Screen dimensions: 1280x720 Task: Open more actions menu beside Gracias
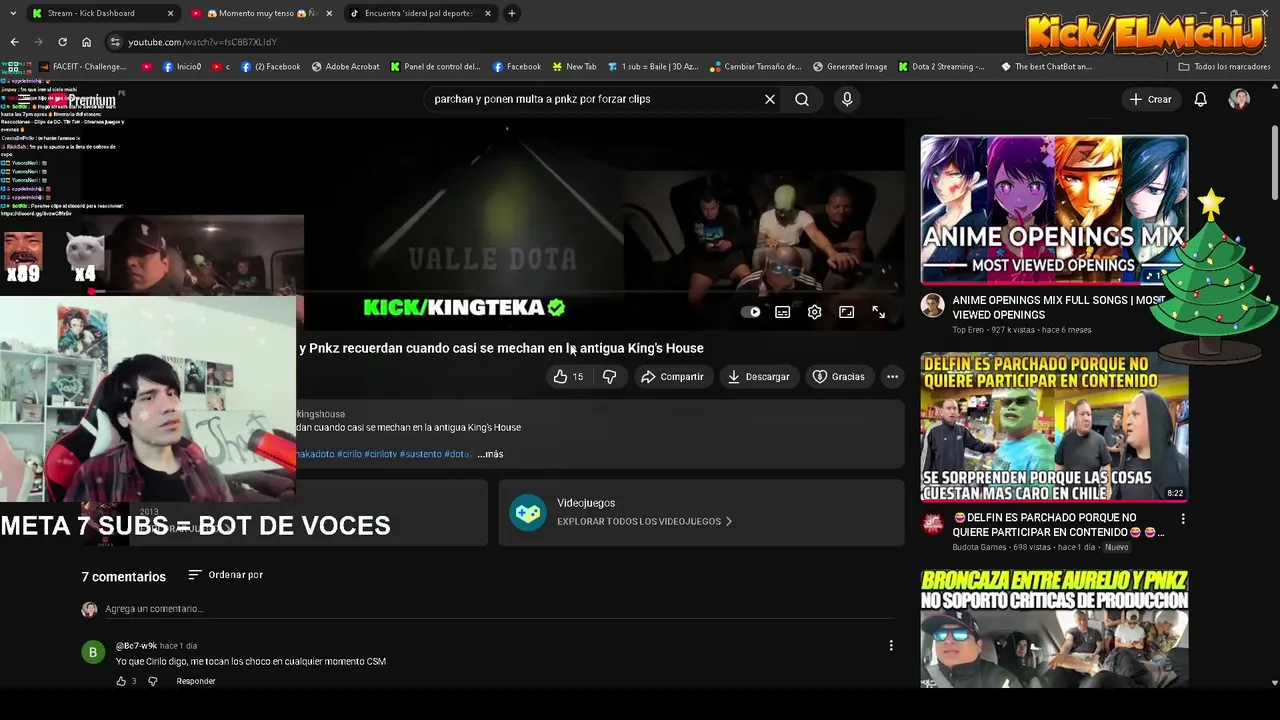click(x=892, y=377)
